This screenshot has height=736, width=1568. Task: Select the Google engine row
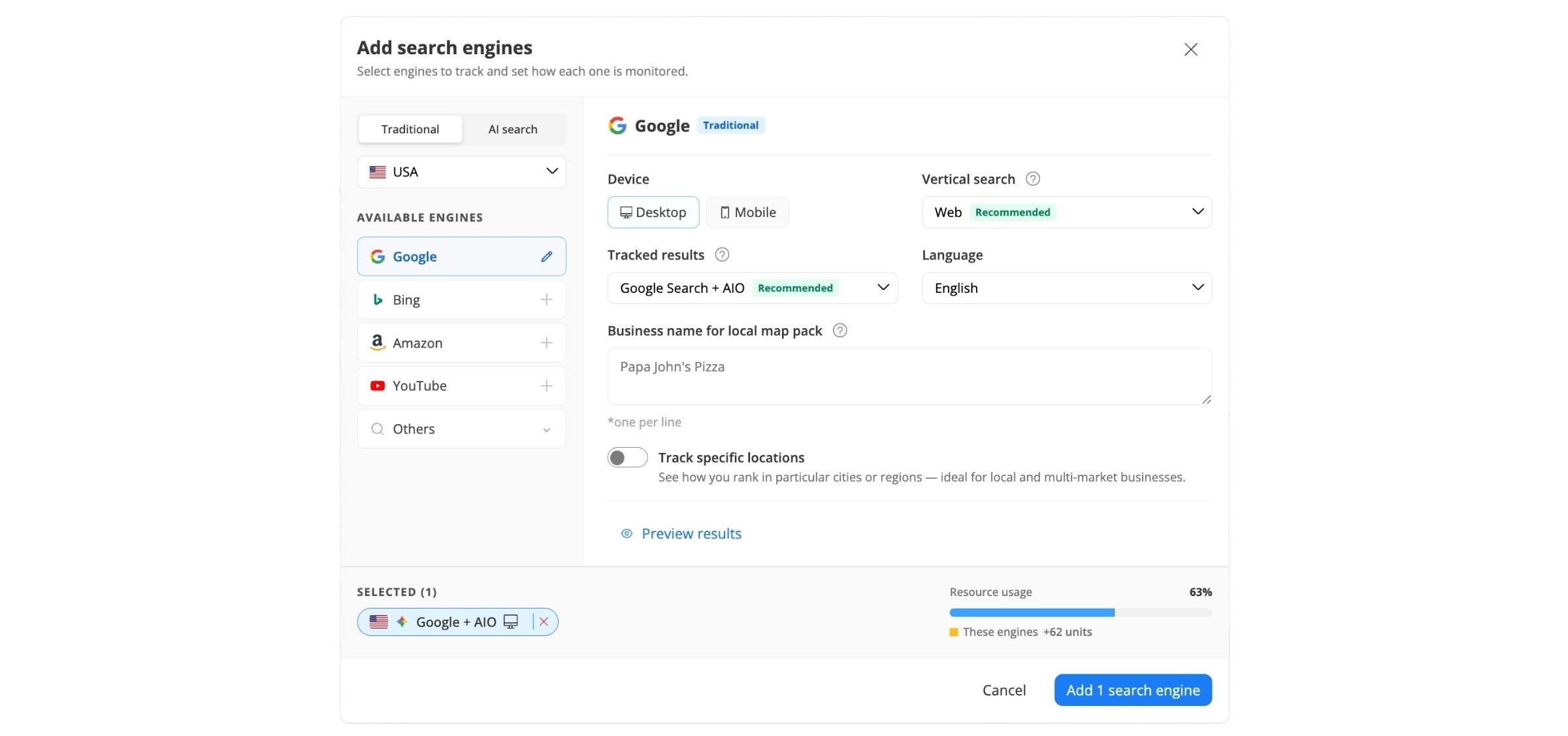(461, 256)
